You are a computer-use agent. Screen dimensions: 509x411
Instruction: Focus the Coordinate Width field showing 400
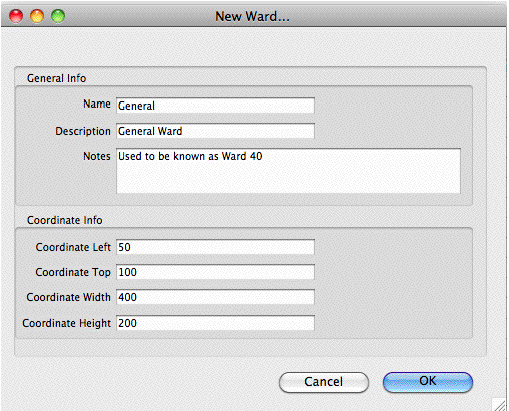tap(215, 297)
